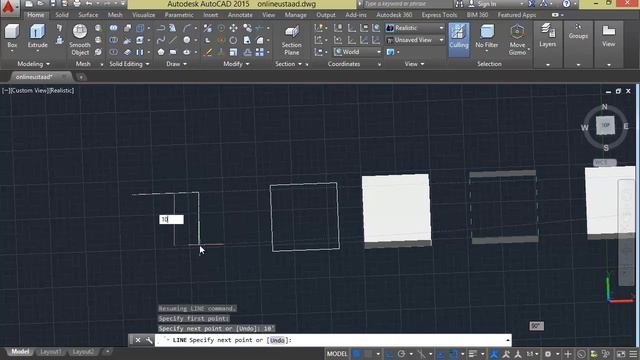Open the Groups panel button

click(x=578, y=32)
